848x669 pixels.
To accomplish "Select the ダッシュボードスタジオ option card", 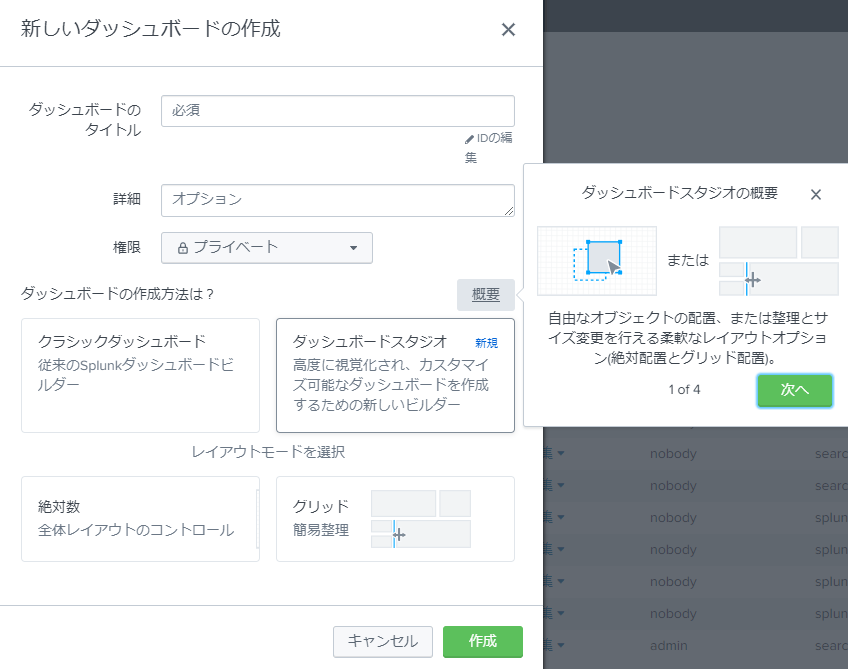I will click(395, 375).
